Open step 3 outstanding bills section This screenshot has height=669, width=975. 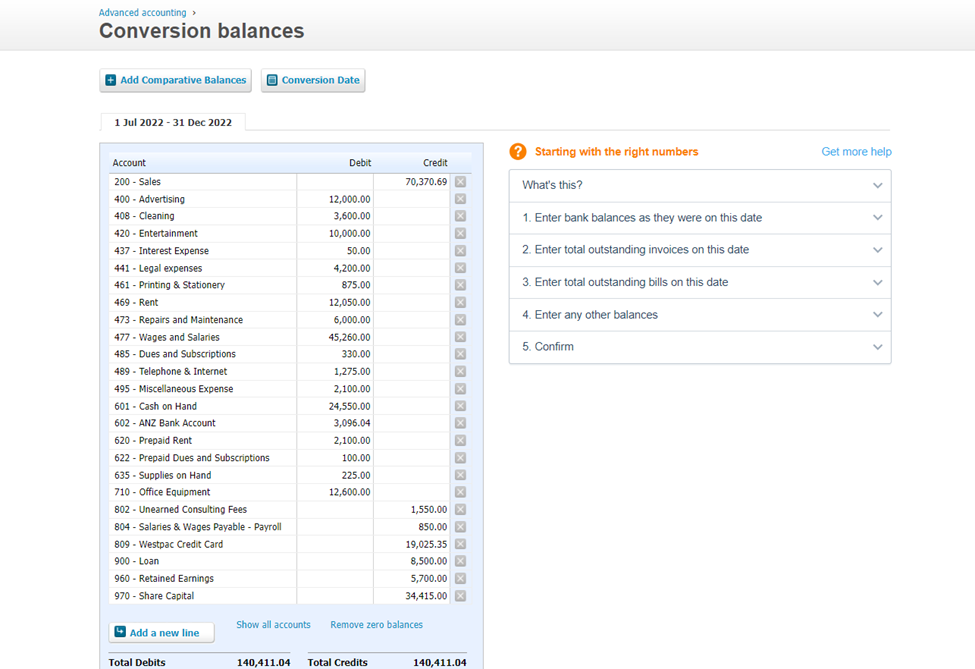pyautogui.click(x=699, y=282)
